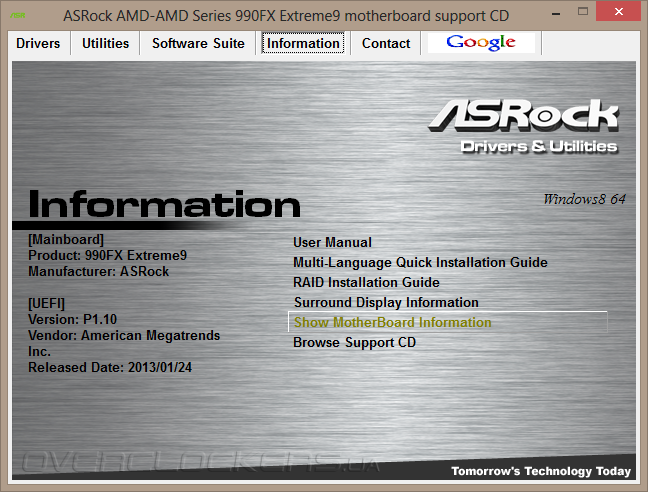The height and width of the screenshot is (492, 648).
Task: Open the User Manual link
Action: tap(332, 242)
